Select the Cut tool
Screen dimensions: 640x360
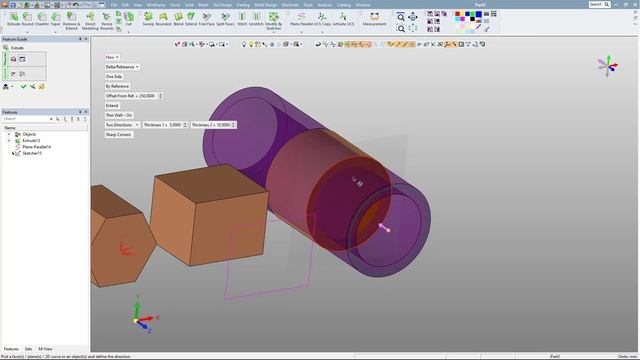coord(129,19)
